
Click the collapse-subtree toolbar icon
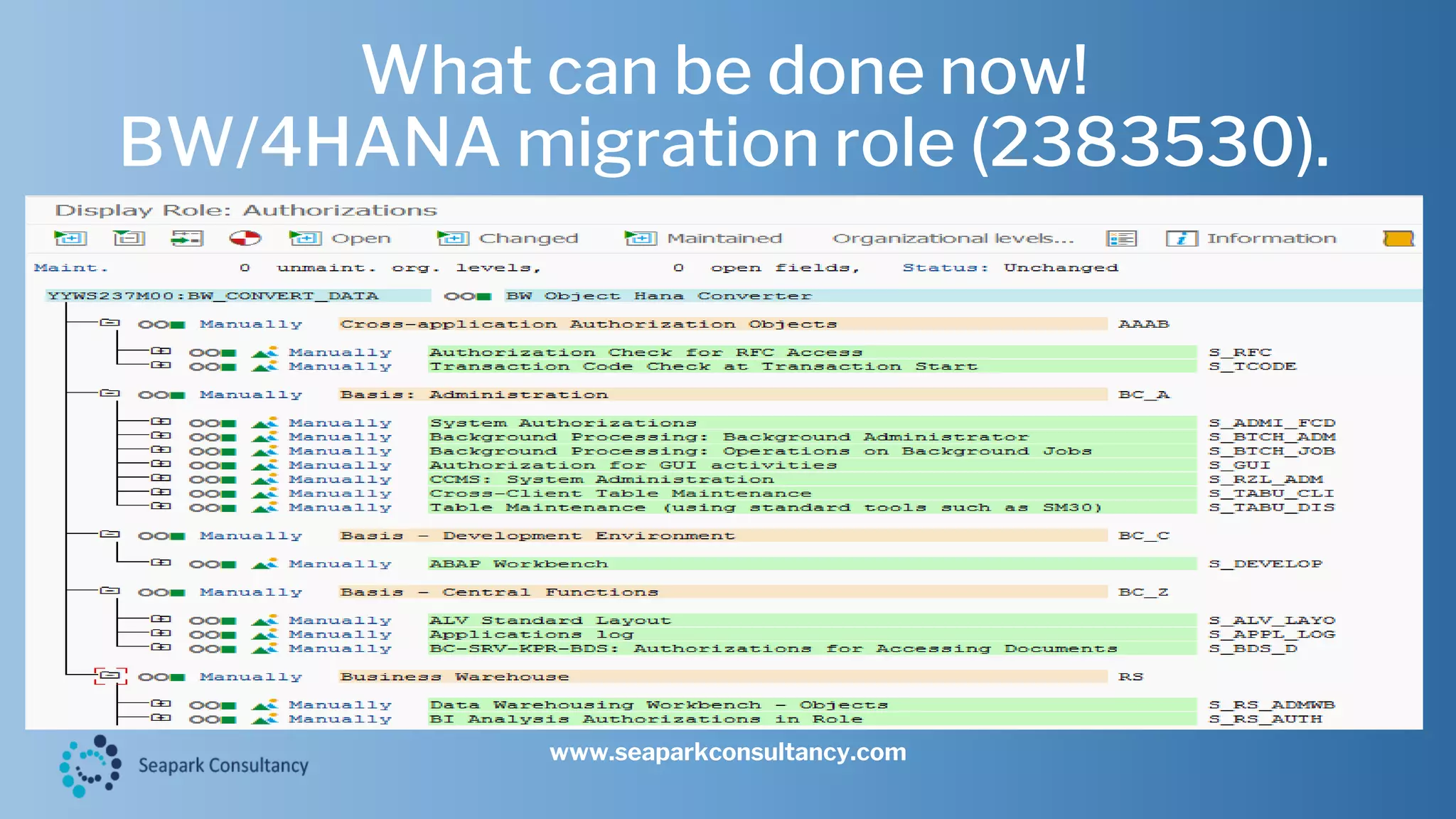click(129, 238)
